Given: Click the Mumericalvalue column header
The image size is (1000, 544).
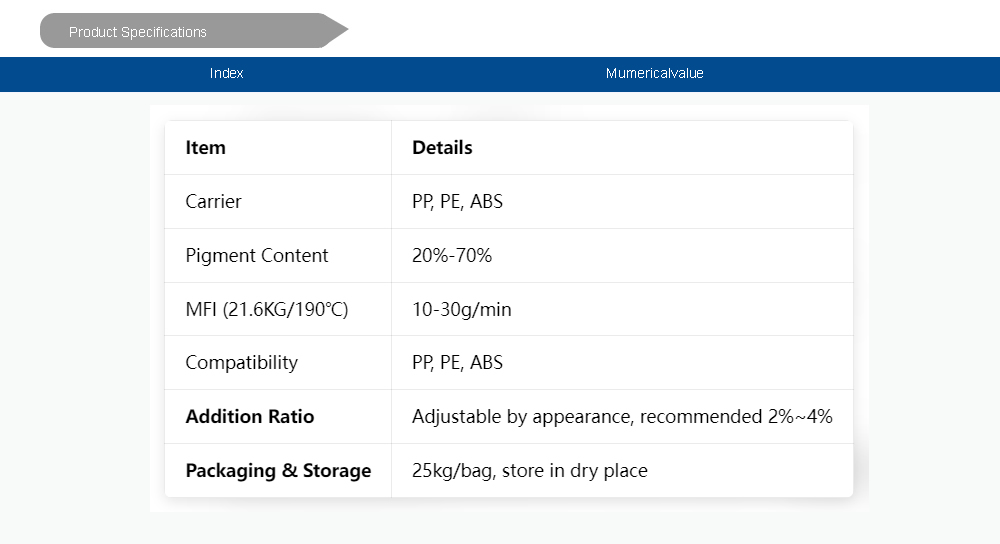Looking at the screenshot, I should (x=654, y=73).
